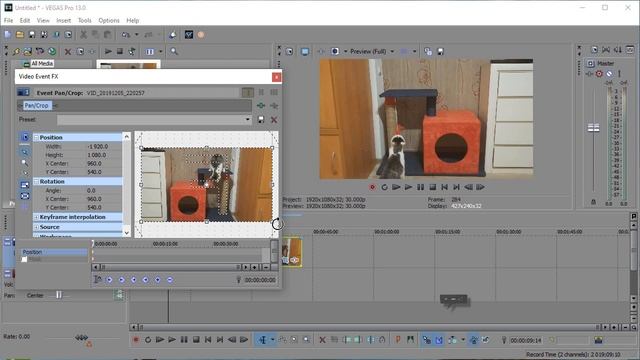The width and height of the screenshot is (640, 360).
Task: Open Normal Edit tool dropdown in transport bar
Action: (272, 340)
